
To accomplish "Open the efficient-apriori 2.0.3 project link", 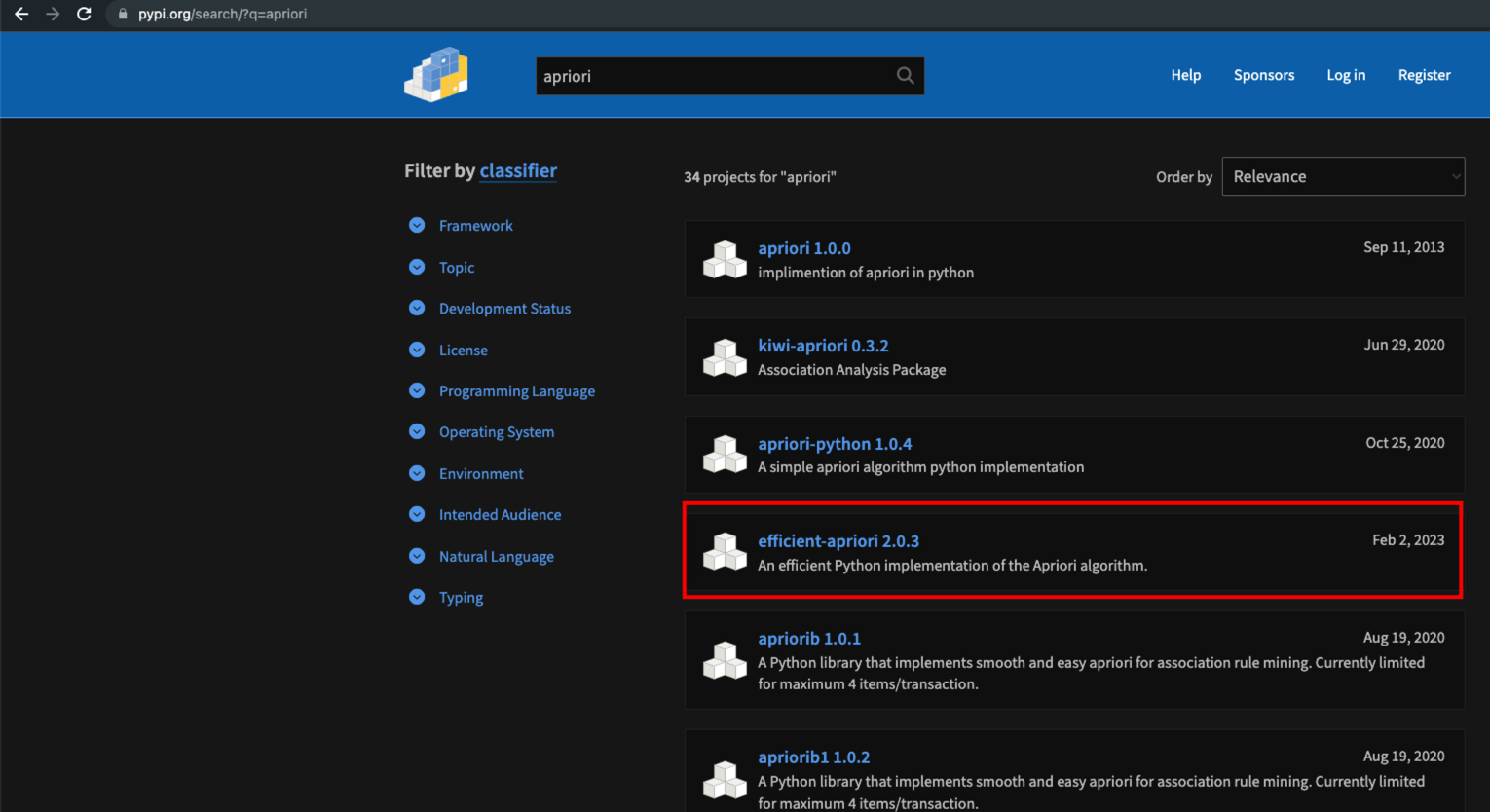I will tap(838, 541).
